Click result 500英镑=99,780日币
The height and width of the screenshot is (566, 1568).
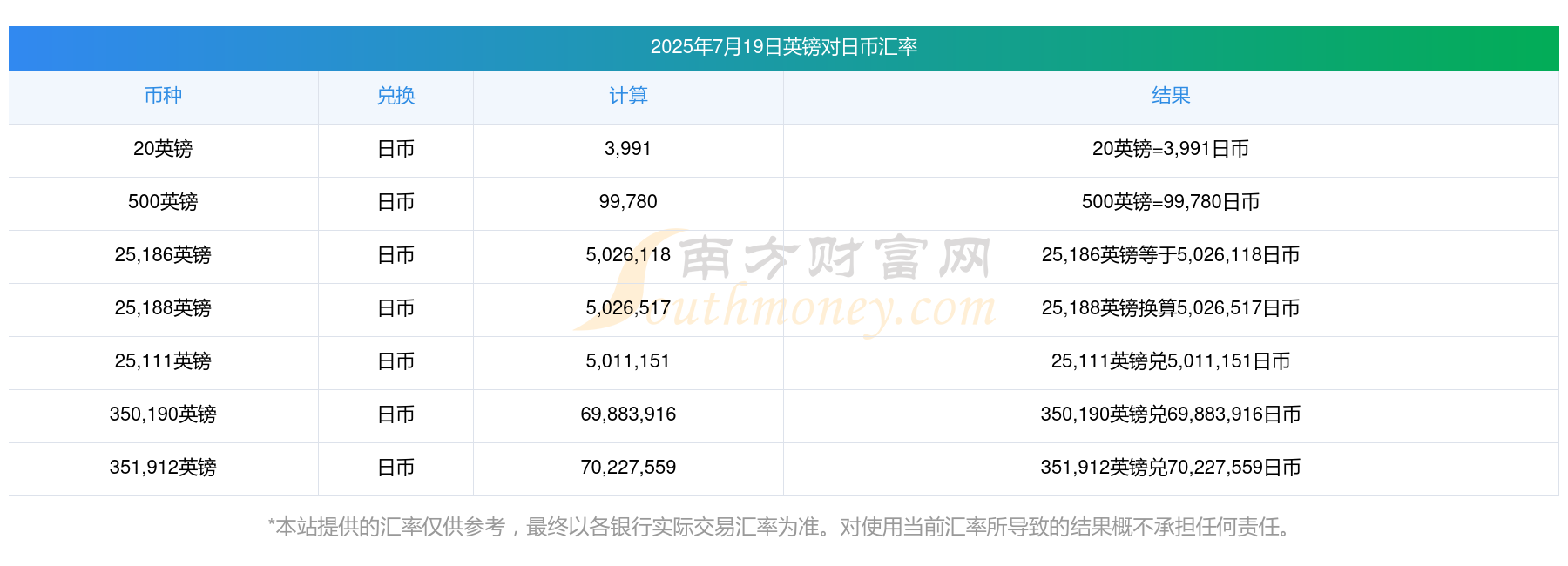(x=1171, y=202)
